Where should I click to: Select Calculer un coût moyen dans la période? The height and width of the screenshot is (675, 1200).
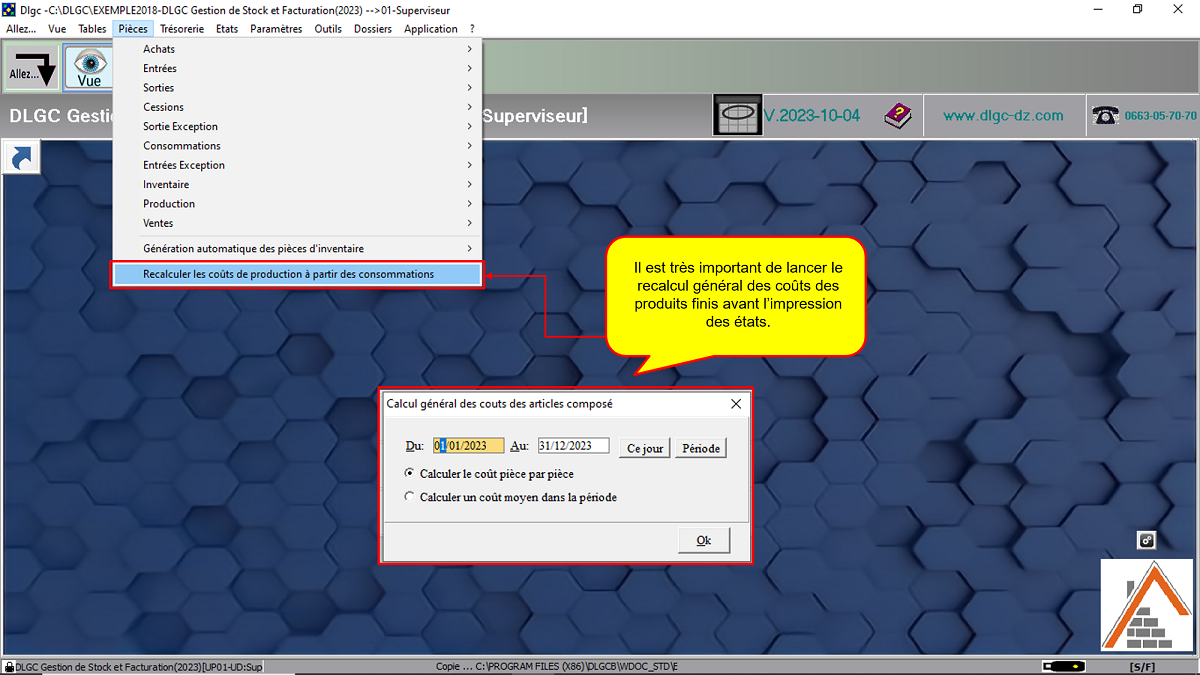click(x=409, y=497)
